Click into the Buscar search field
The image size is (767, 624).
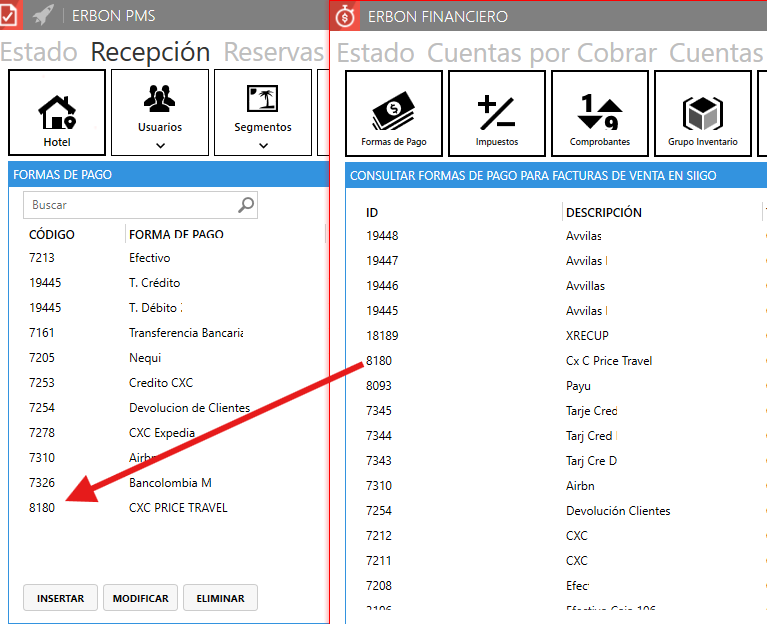(130, 205)
